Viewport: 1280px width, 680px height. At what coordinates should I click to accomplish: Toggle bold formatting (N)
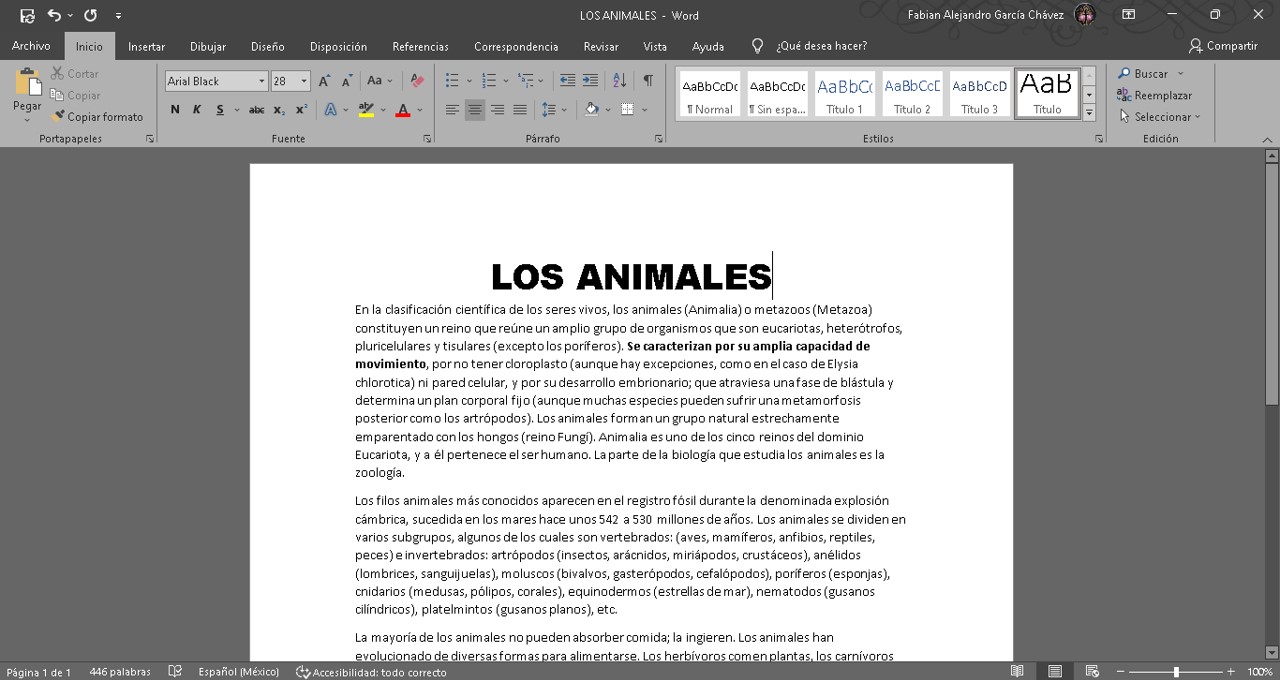(175, 110)
